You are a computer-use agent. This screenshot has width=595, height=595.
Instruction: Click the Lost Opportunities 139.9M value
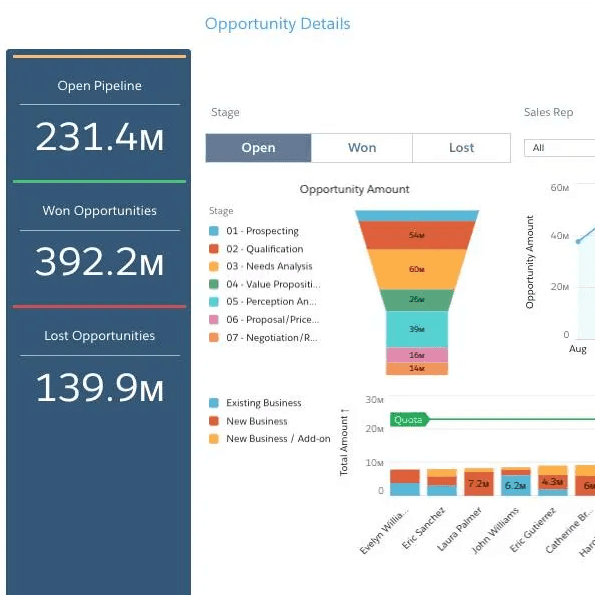click(99, 387)
